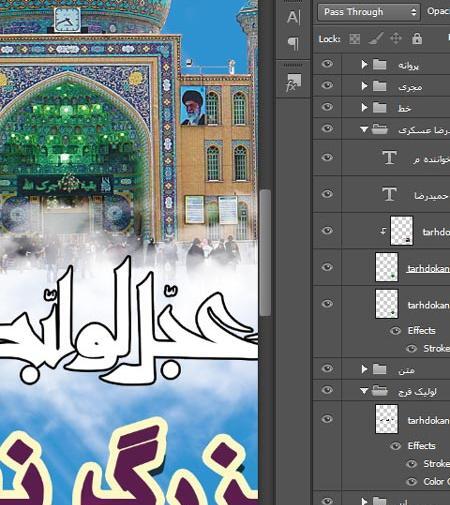Enable lock position move icon
This screenshot has width=450, height=505.
pyautogui.click(x=396, y=39)
